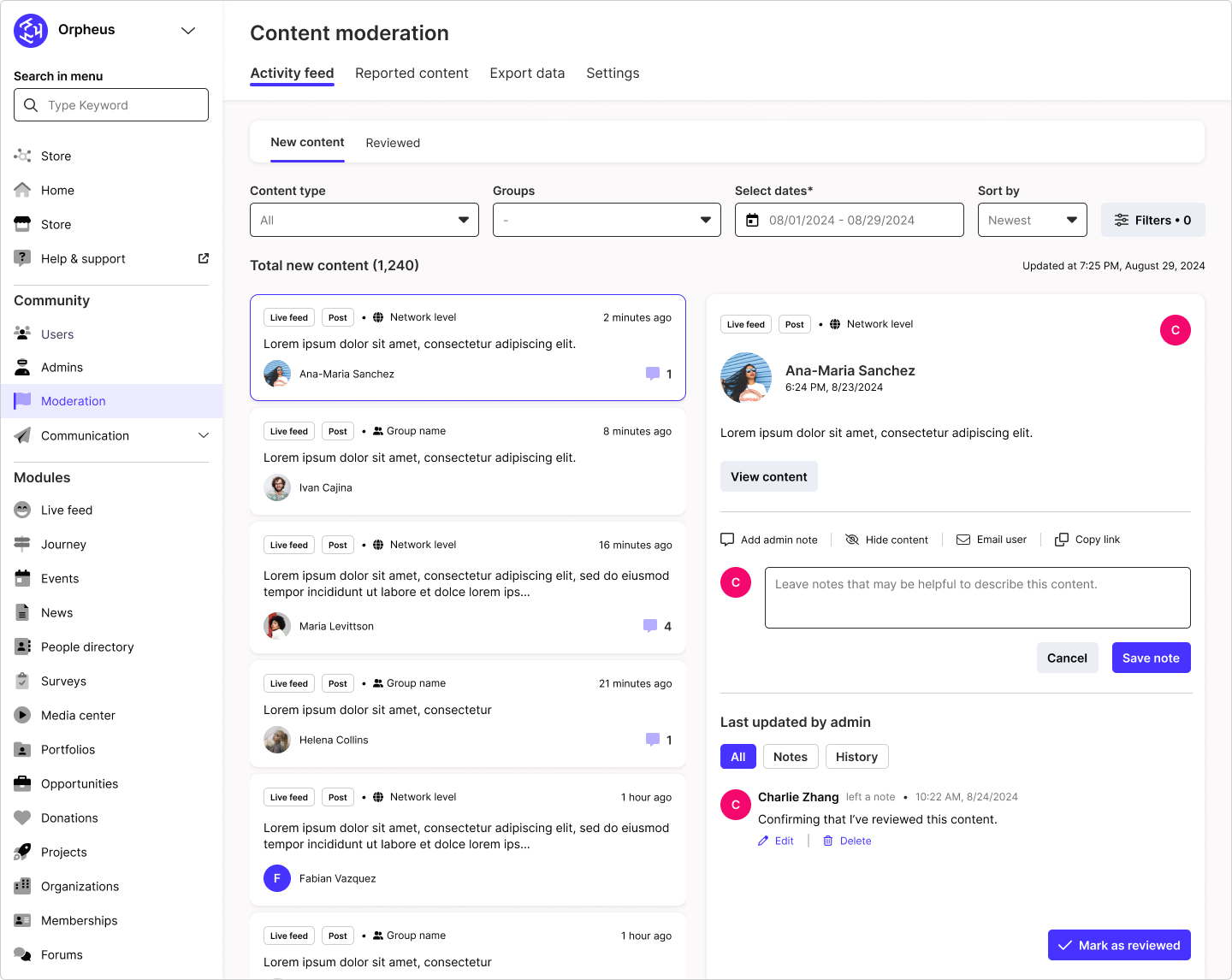Switch to the Activity feed tab
This screenshot has height=980, width=1232.
tap(292, 74)
